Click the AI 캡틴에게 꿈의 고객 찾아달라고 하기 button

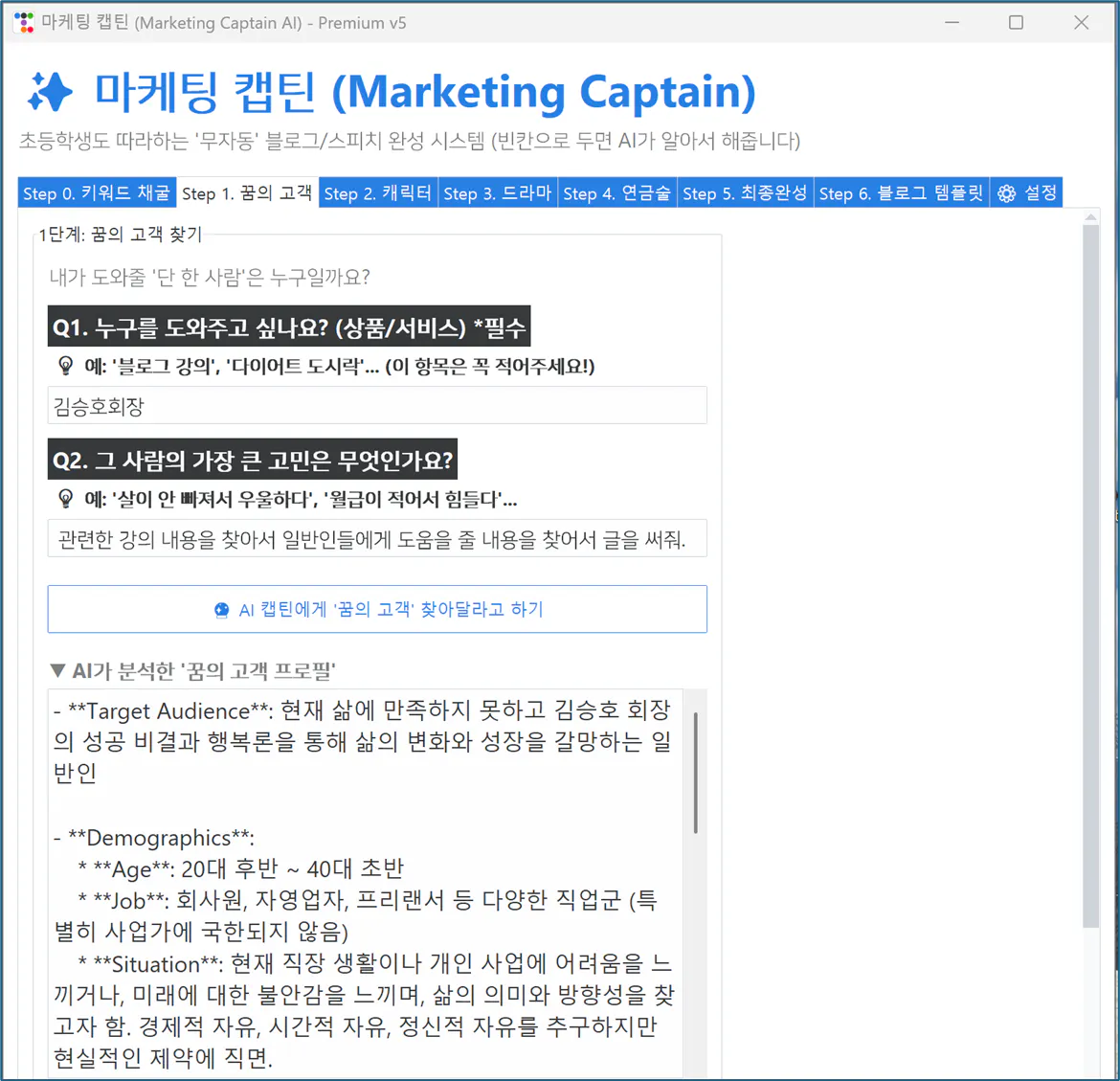(x=377, y=609)
